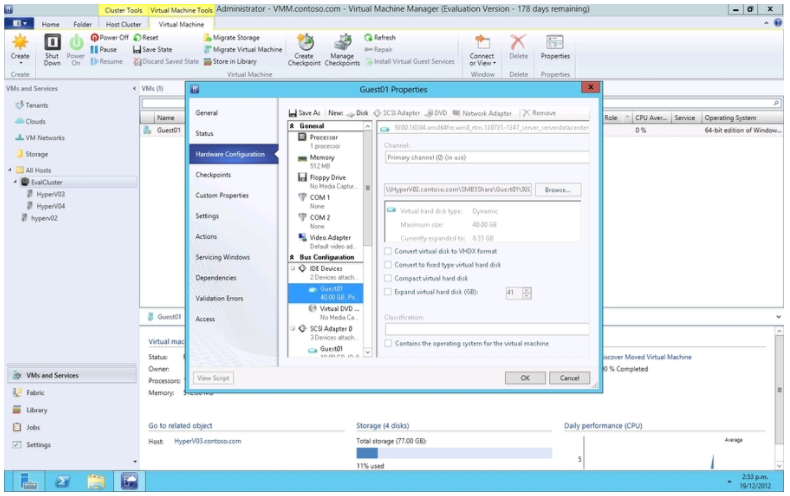
Task: Click the View Script button
Action: tap(213, 378)
